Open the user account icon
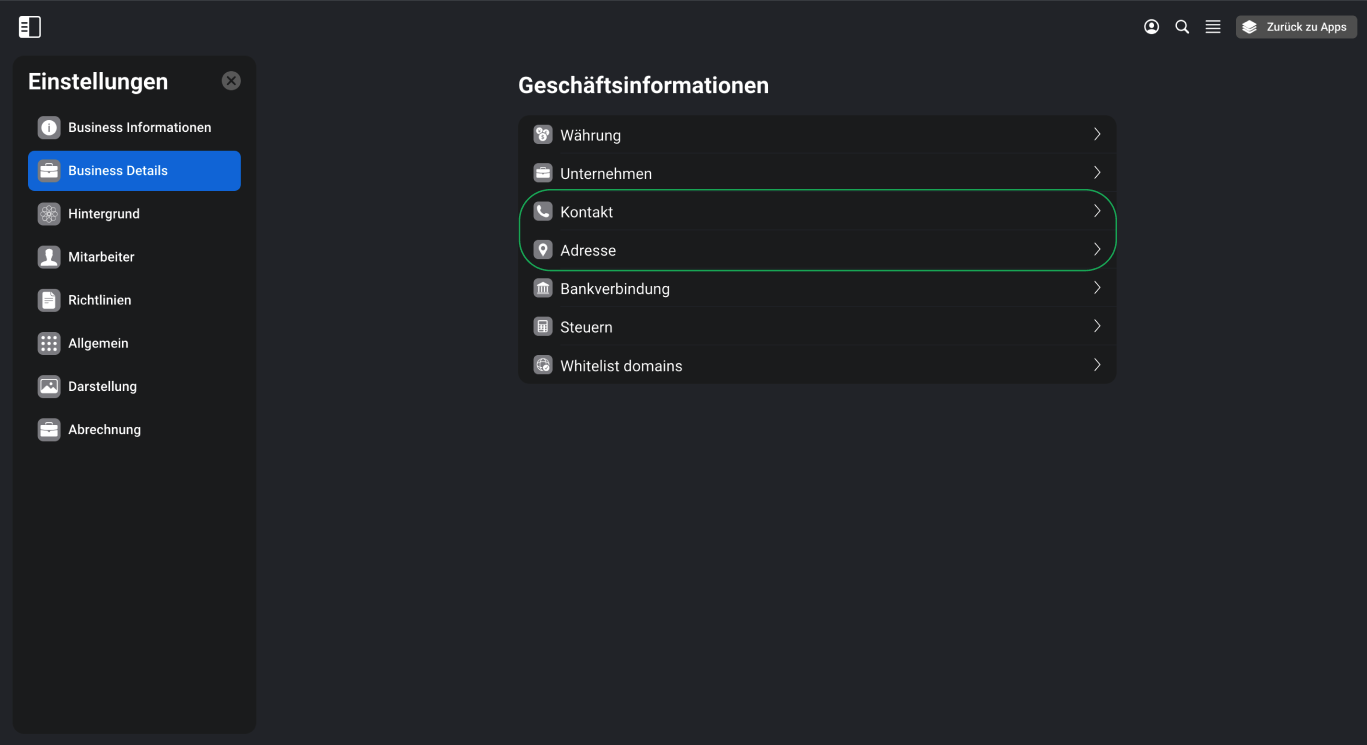Image resolution: width=1367 pixels, height=745 pixels. pos(1151,27)
